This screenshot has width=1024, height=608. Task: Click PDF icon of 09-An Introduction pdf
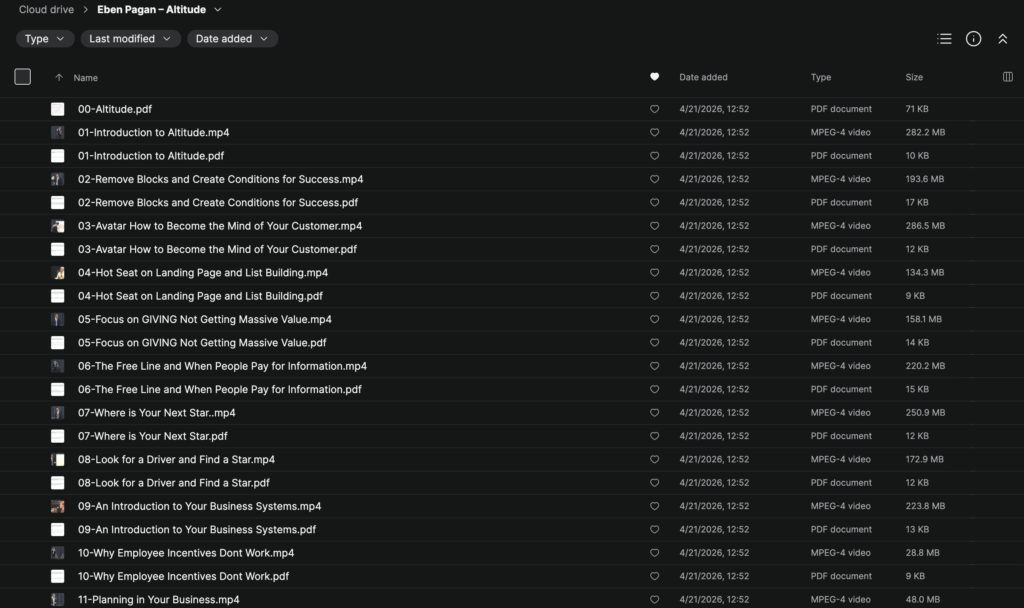click(57, 530)
